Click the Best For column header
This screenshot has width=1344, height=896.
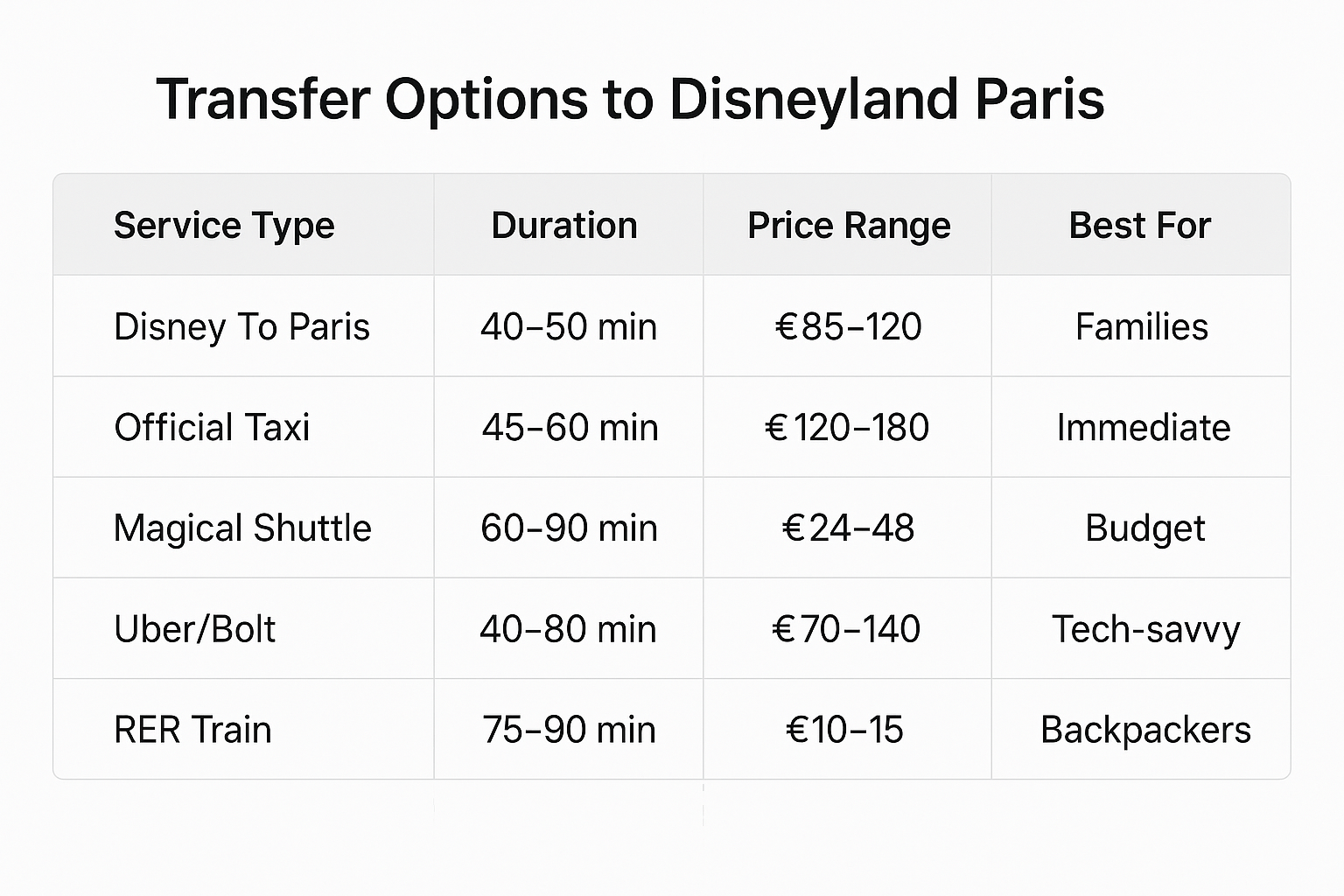1140,226
